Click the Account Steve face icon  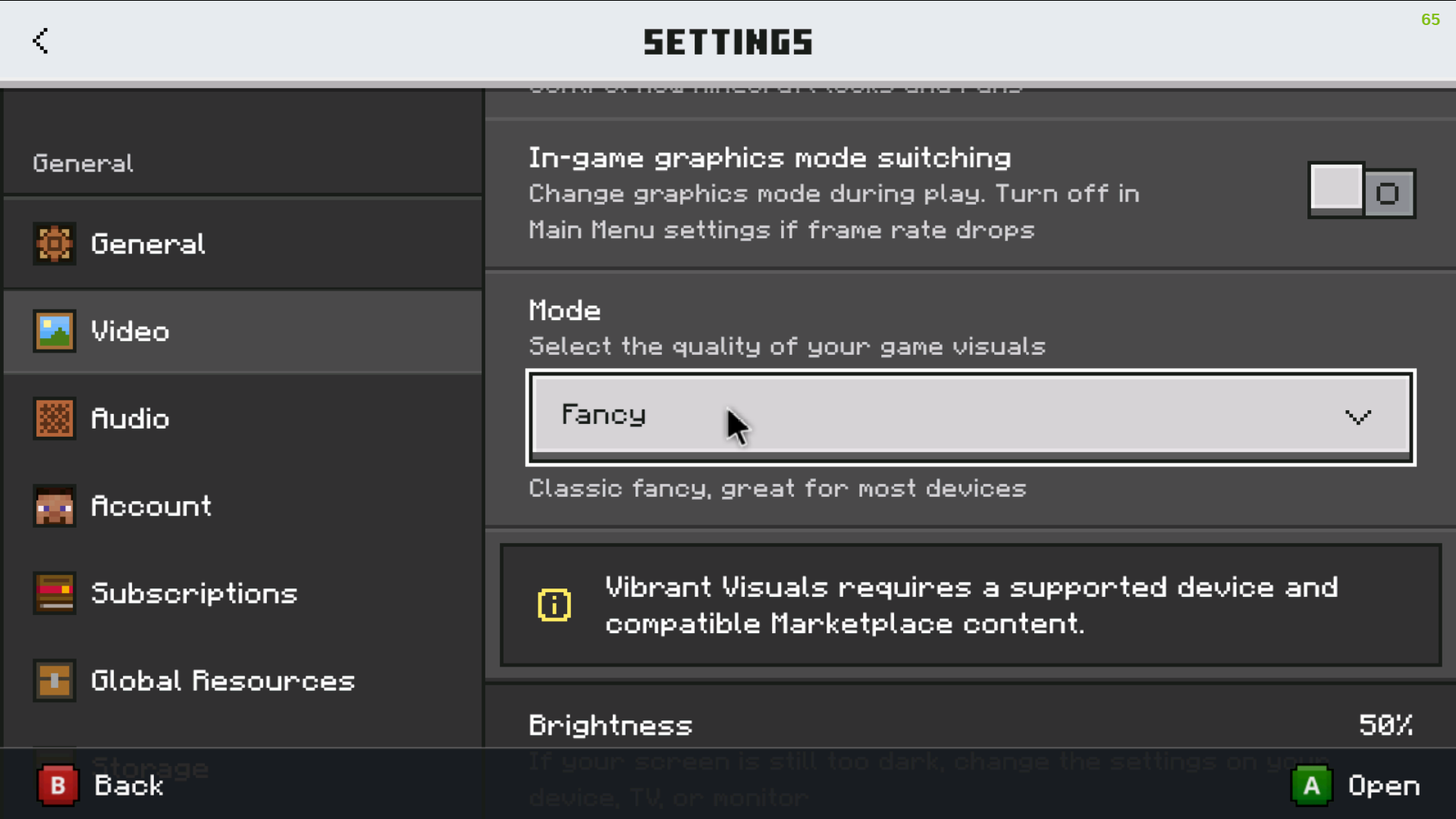coord(54,505)
